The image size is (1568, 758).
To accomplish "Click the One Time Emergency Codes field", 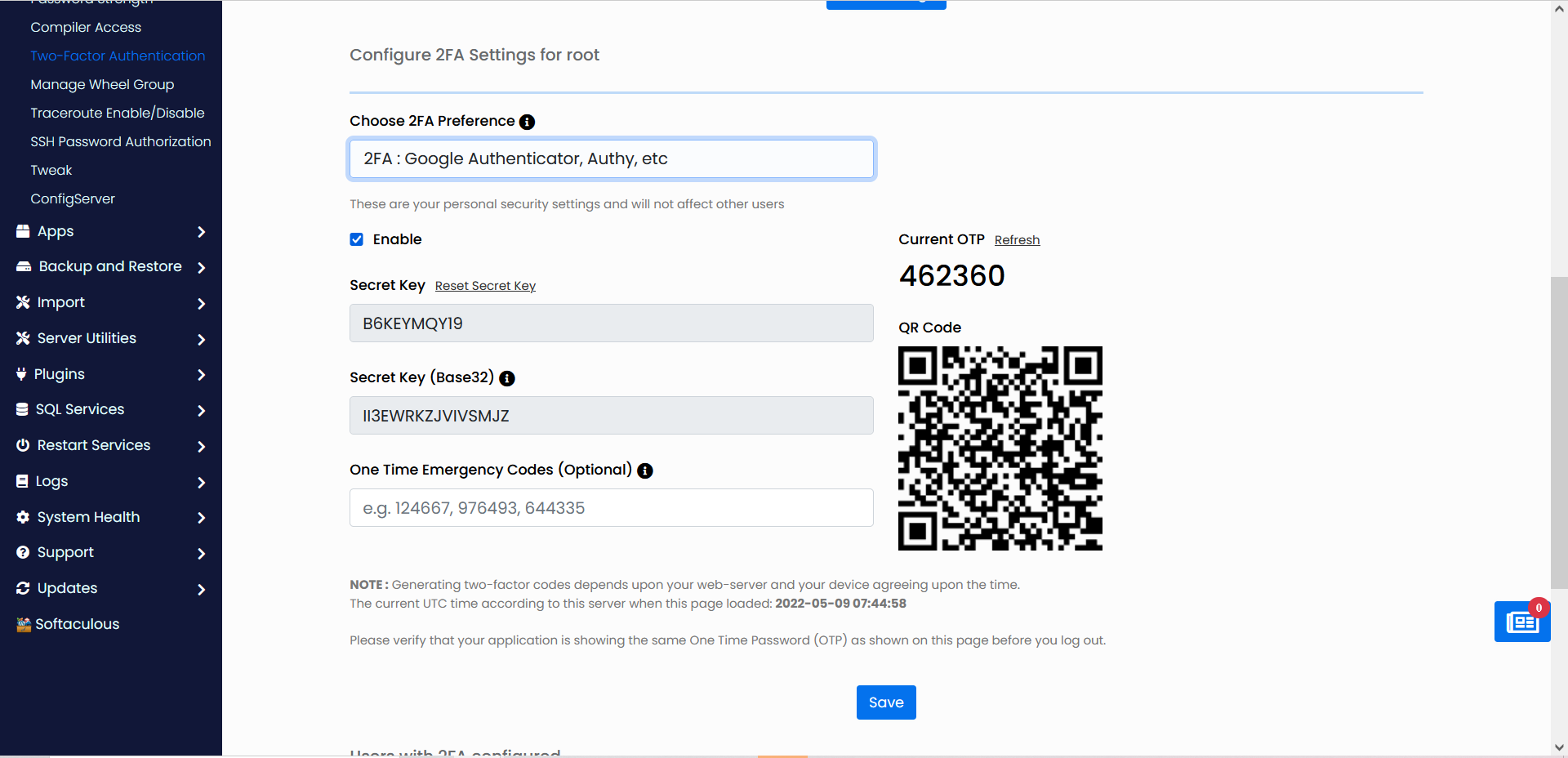I will coord(612,508).
